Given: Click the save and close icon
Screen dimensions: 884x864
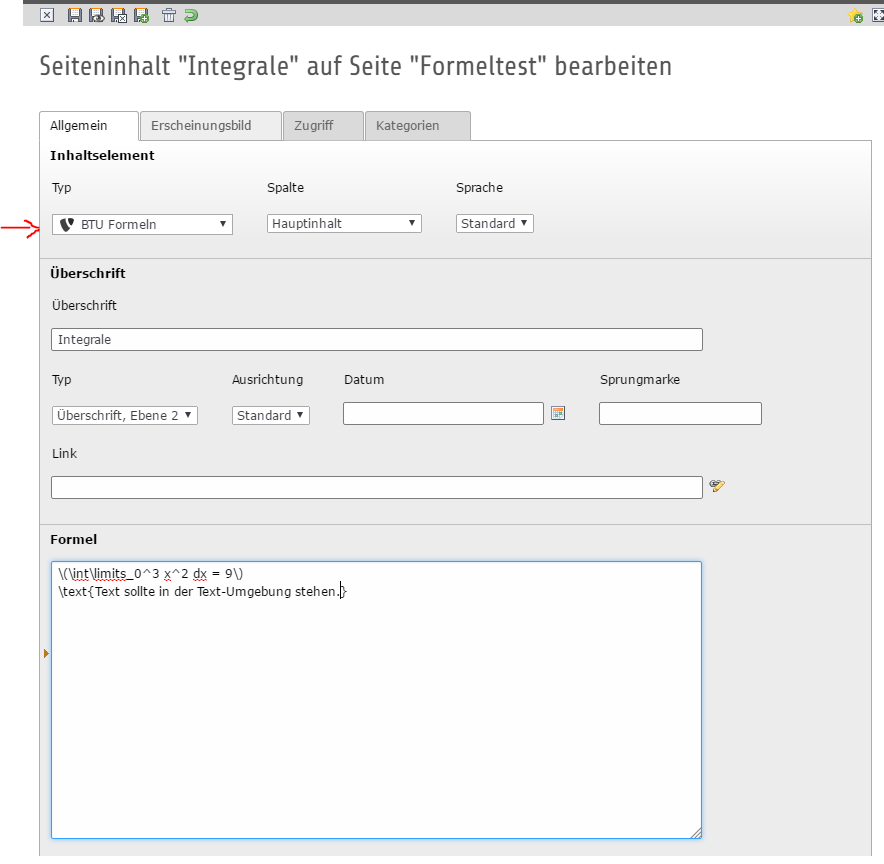Looking at the screenshot, I should coord(119,15).
